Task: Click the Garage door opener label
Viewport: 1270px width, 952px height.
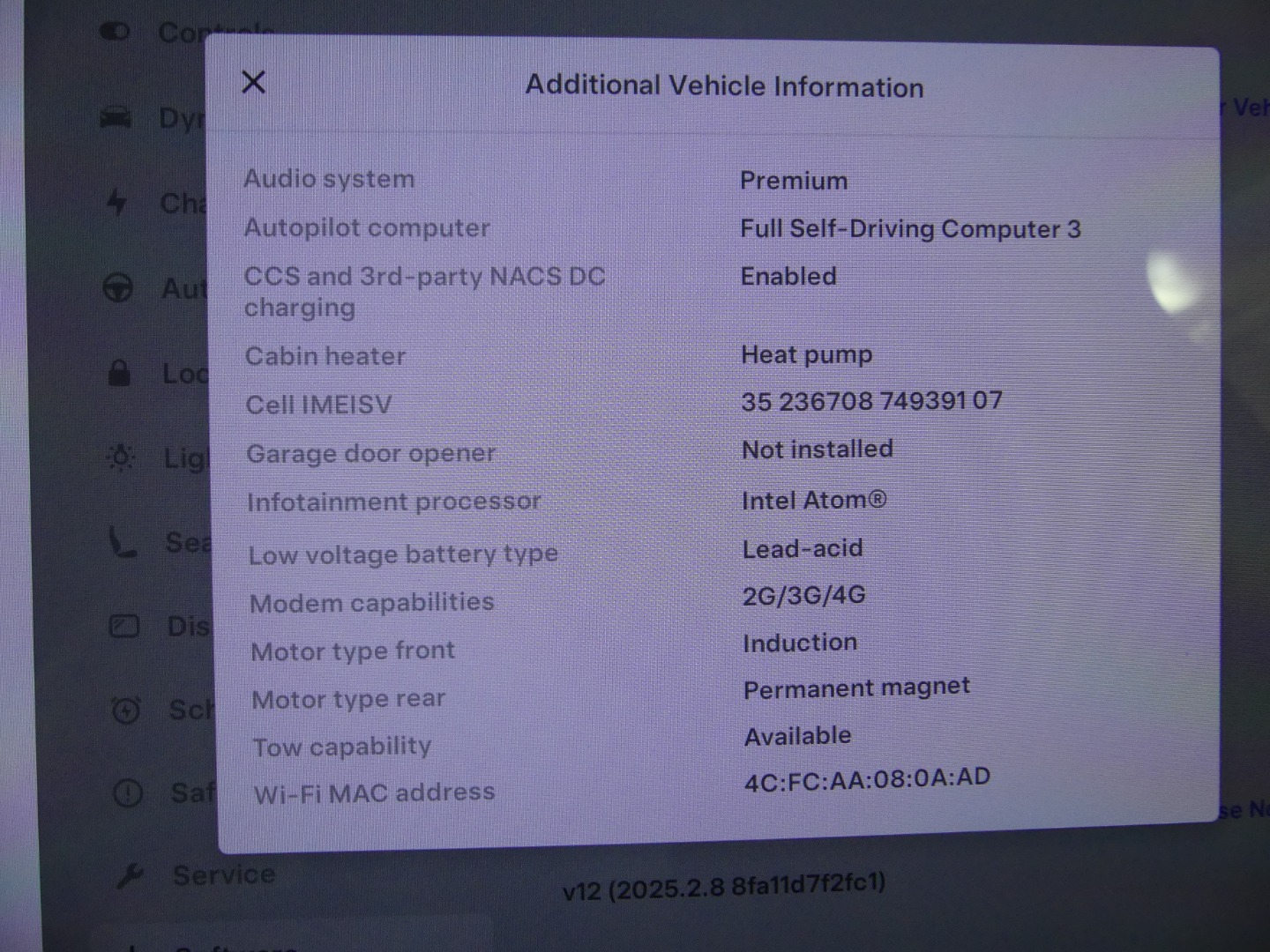Action: click(370, 454)
